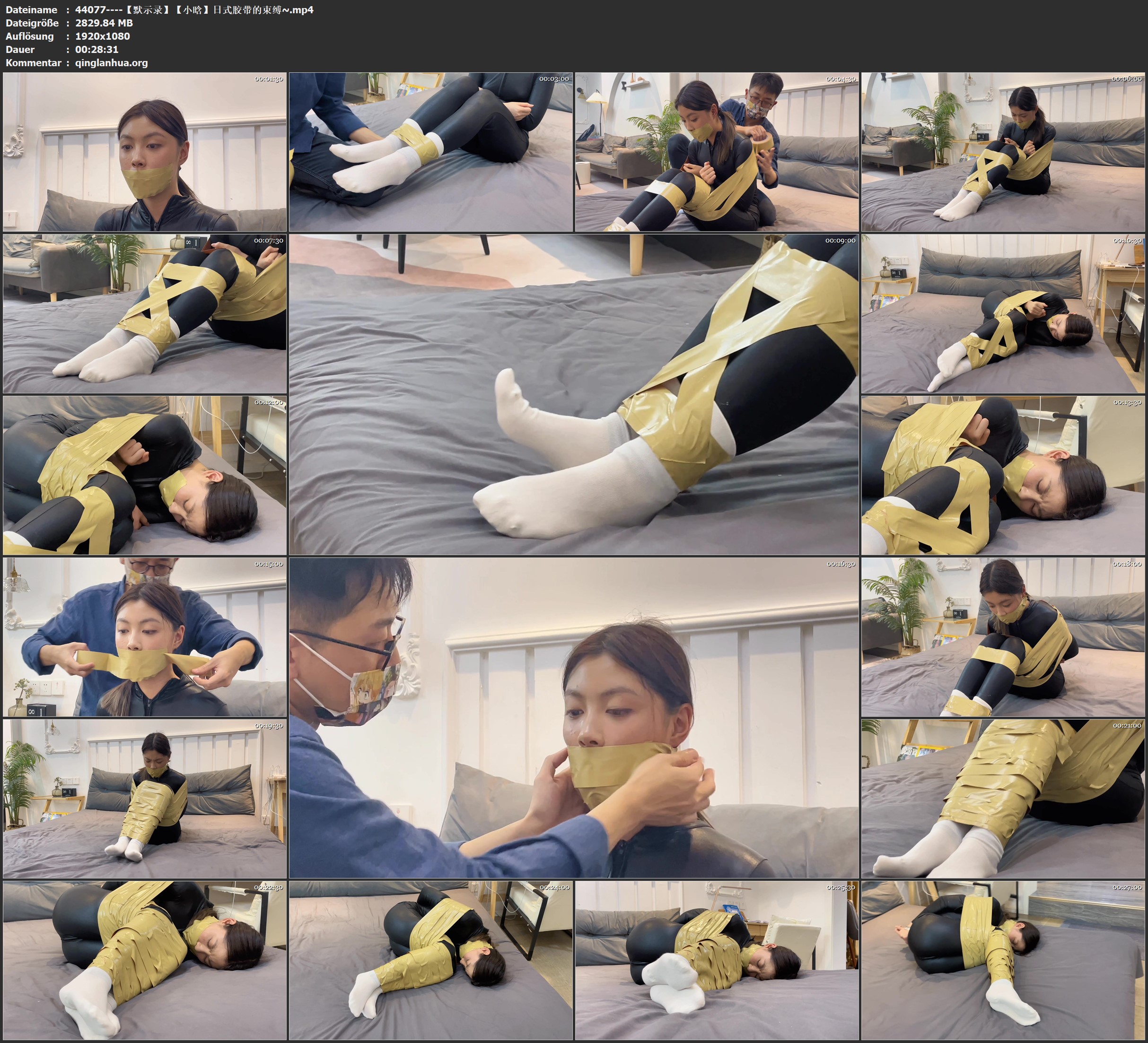
Task: Select the frame marked 00:12:00
Action: click(145, 475)
